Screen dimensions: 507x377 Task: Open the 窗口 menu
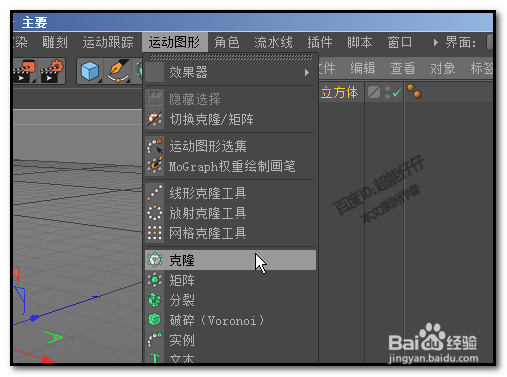[x=400, y=42]
